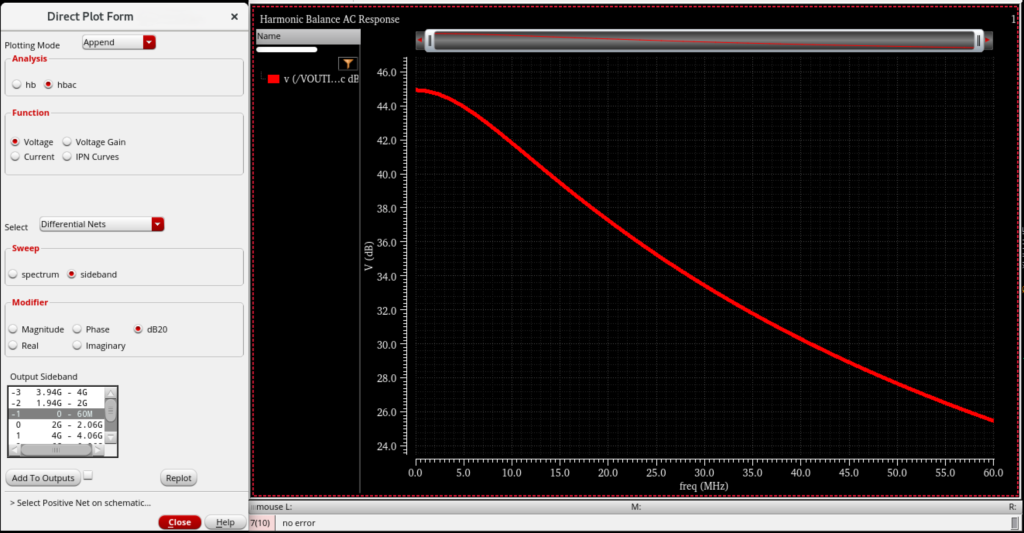Open the Plotting Mode Append dropdown
The height and width of the screenshot is (533, 1024).
pyautogui.click(x=119, y=42)
